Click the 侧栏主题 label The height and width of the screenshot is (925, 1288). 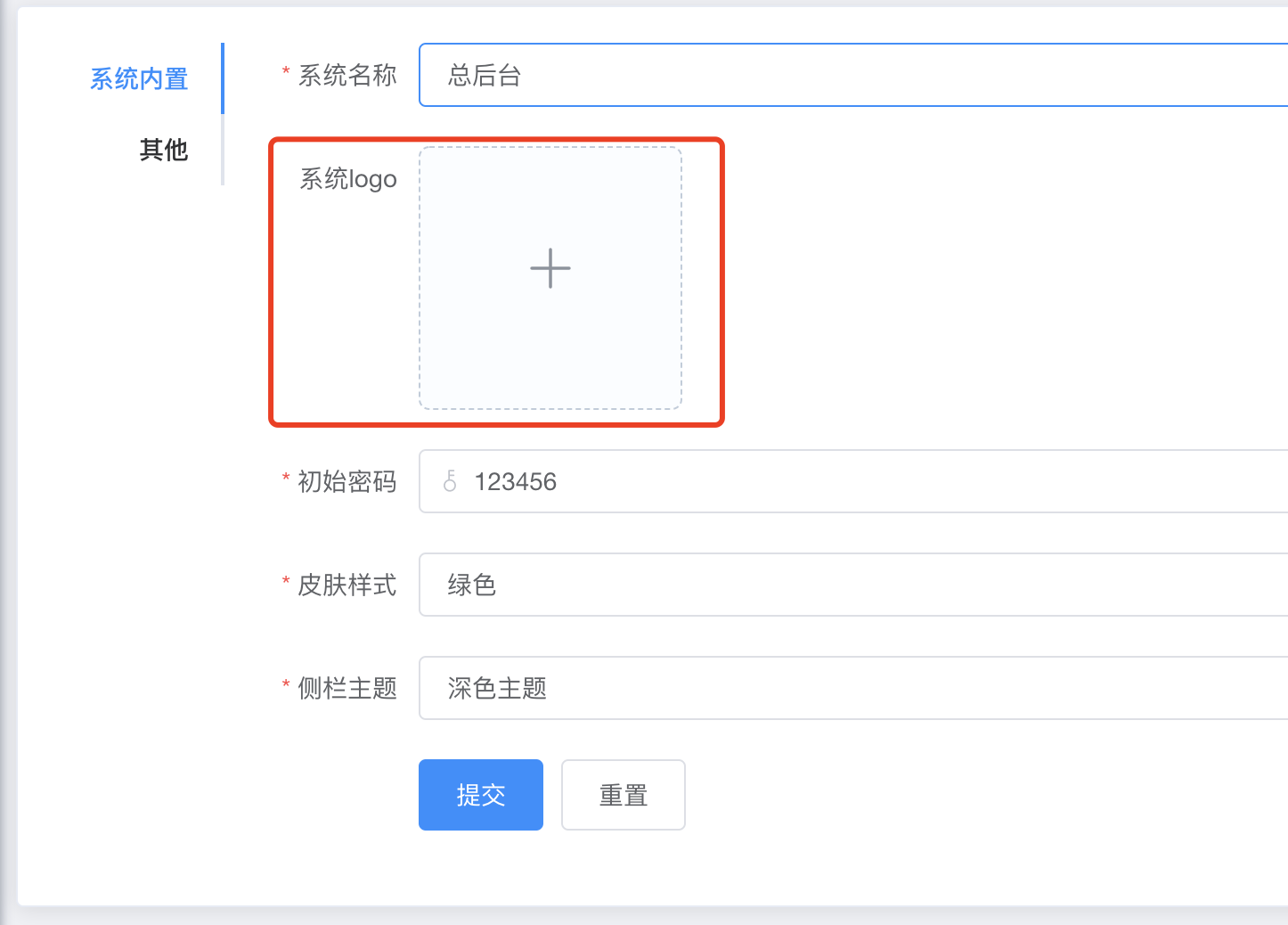347,689
